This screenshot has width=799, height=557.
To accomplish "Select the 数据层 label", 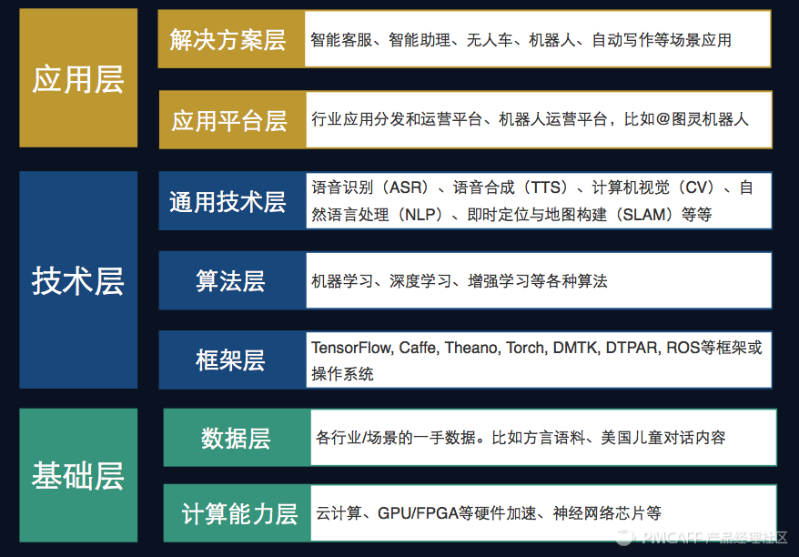I will click(x=237, y=437).
